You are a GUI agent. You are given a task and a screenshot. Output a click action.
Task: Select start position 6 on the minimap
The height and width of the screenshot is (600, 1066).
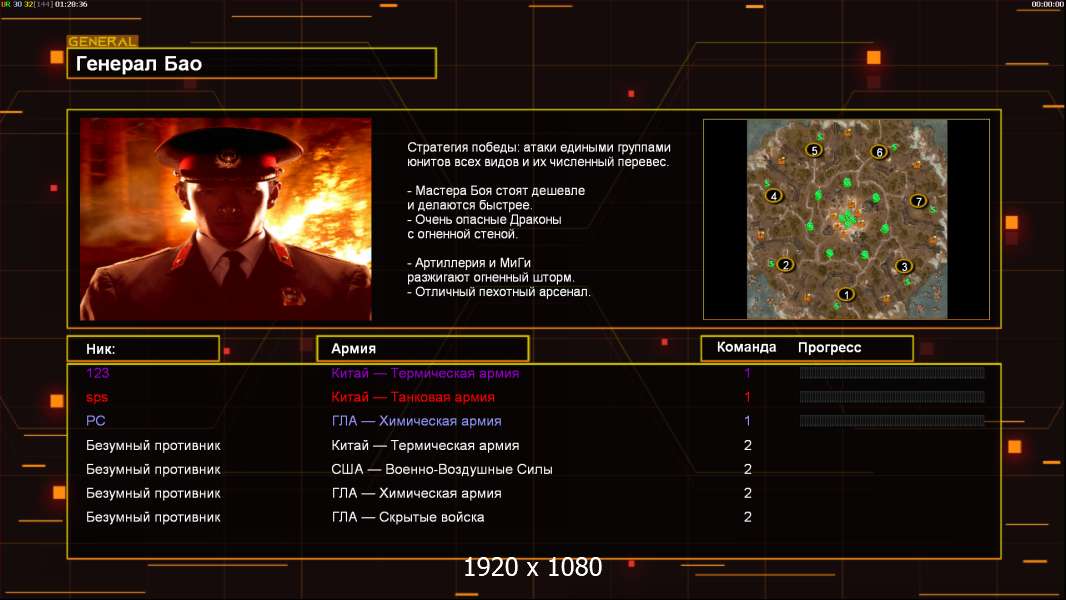click(879, 152)
